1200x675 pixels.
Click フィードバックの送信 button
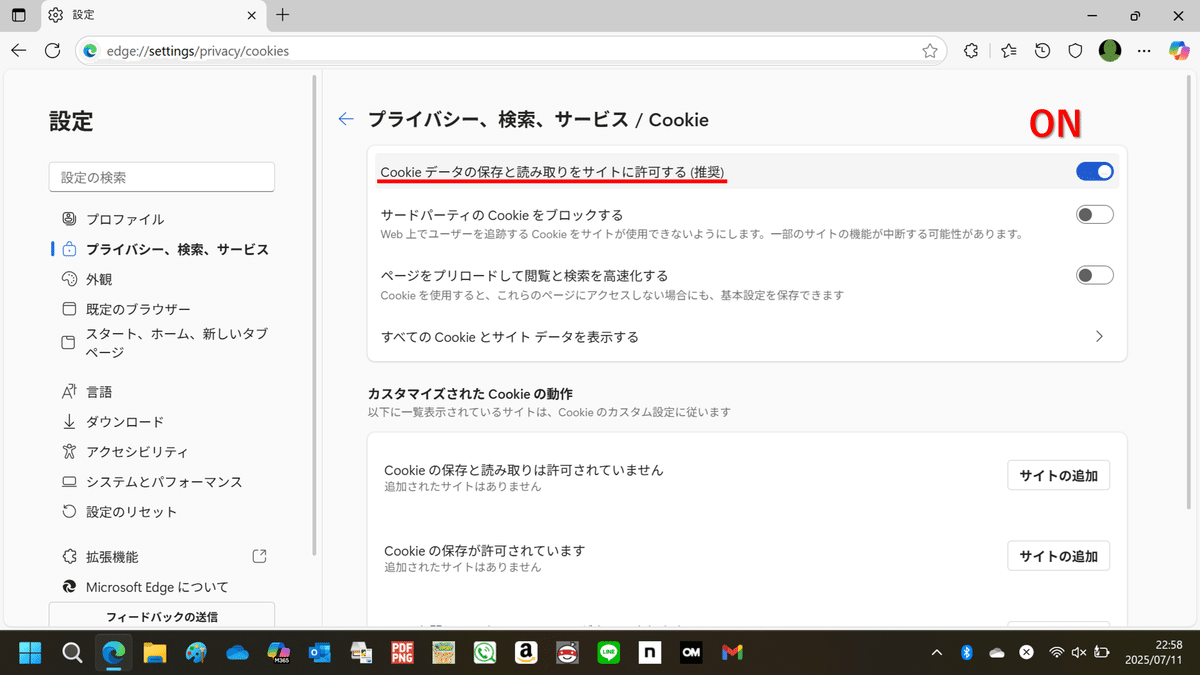coord(162,616)
